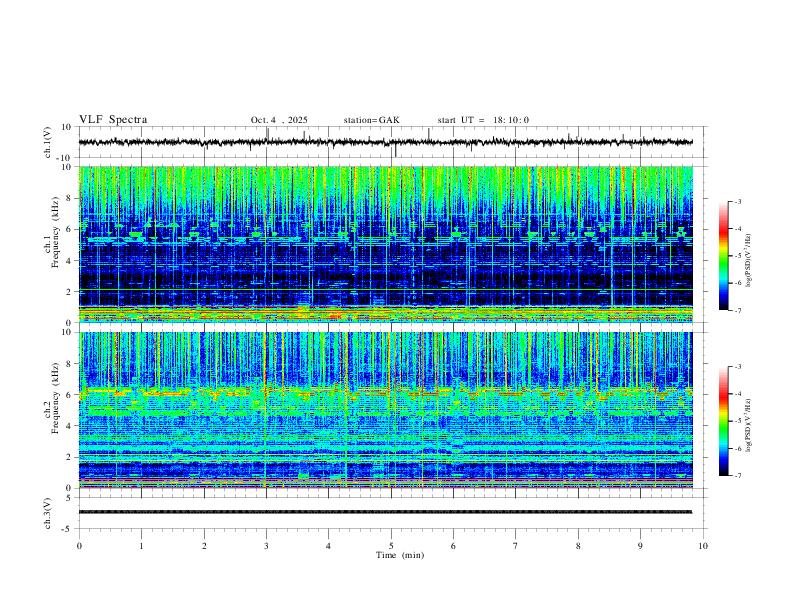
Task: Click the time axis tick label '3'
Action: coord(266,546)
